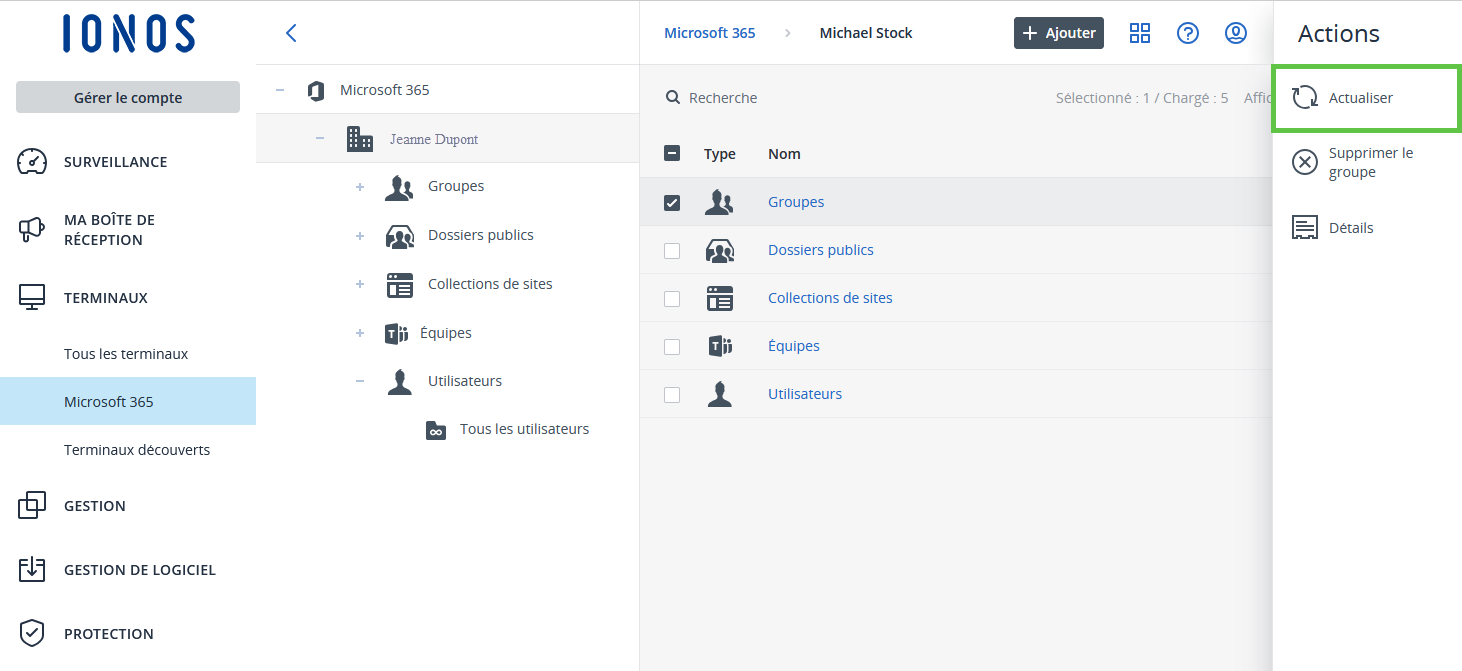
Task: Open Tous les terminaux in sidebar
Action: click(x=126, y=354)
